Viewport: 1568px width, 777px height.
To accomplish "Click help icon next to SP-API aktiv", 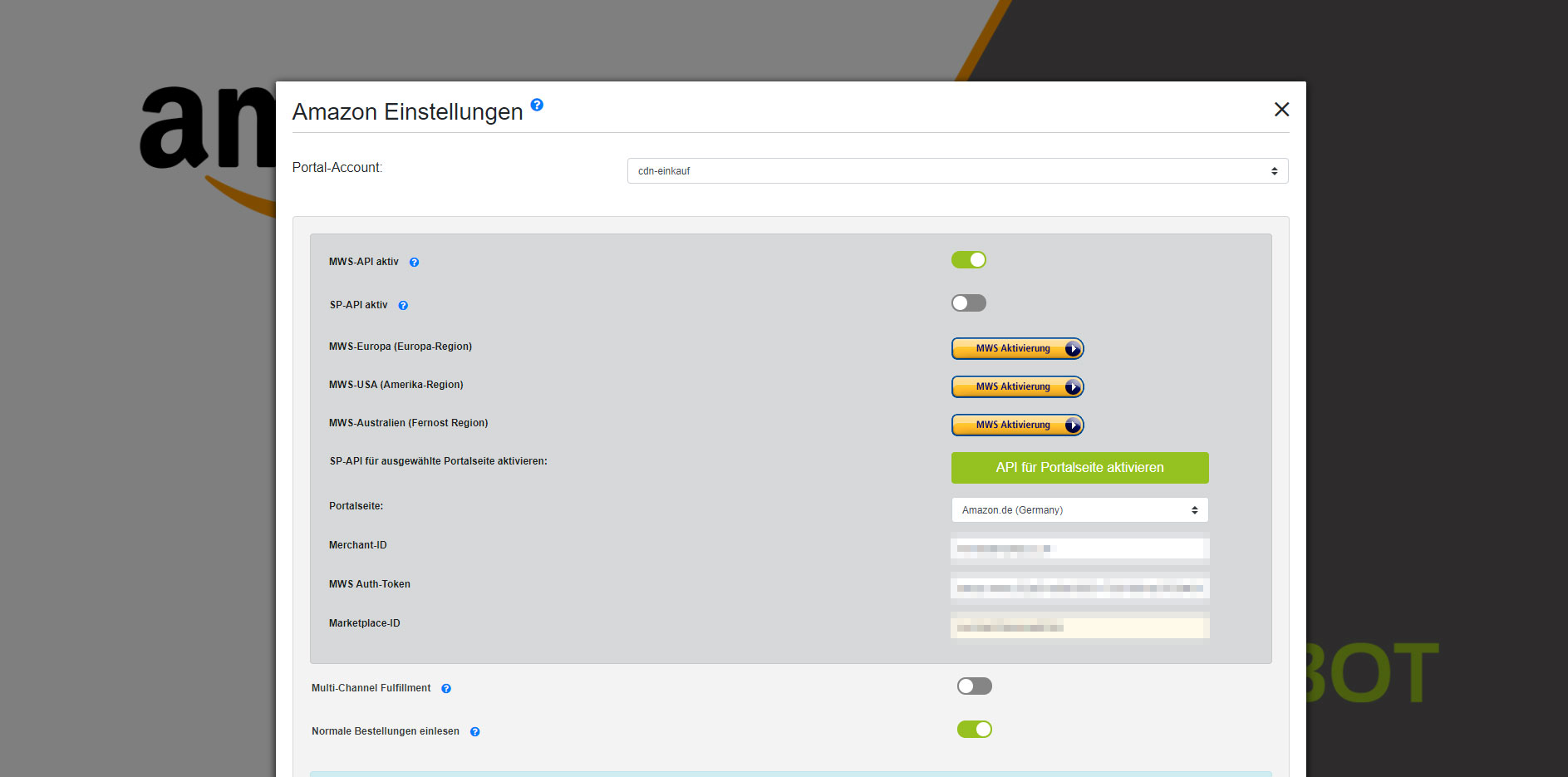I will click(x=403, y=306).
